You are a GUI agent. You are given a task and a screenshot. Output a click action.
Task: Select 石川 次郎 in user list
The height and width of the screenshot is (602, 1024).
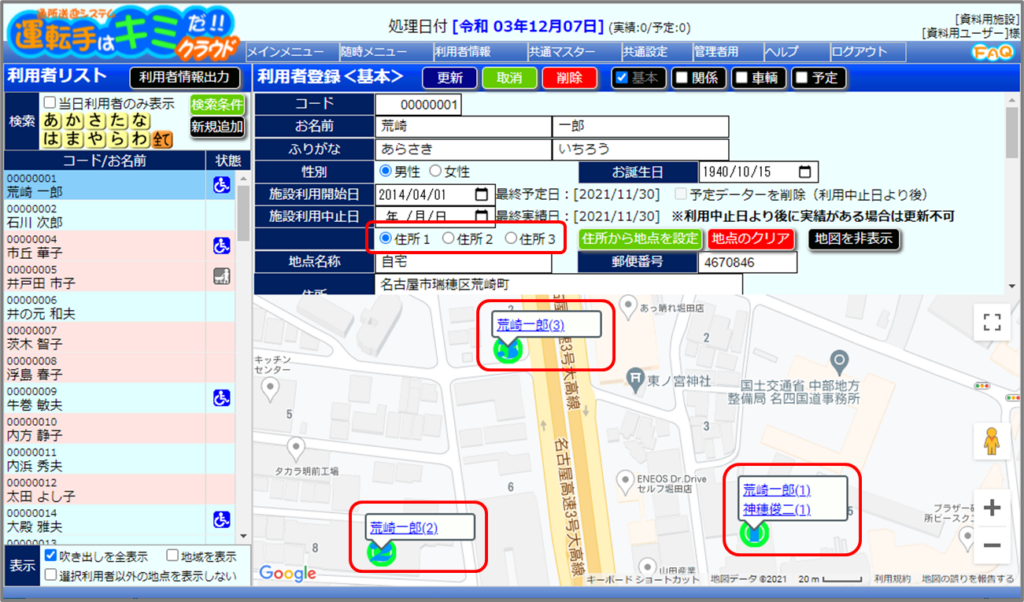[119, 215]
